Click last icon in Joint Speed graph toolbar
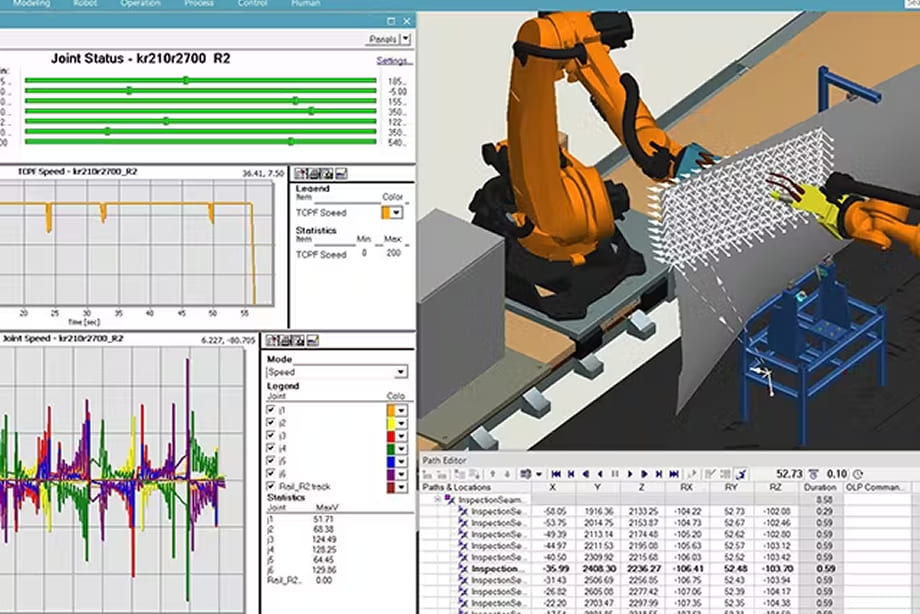 pyautogui.click(x=313, y=340)
